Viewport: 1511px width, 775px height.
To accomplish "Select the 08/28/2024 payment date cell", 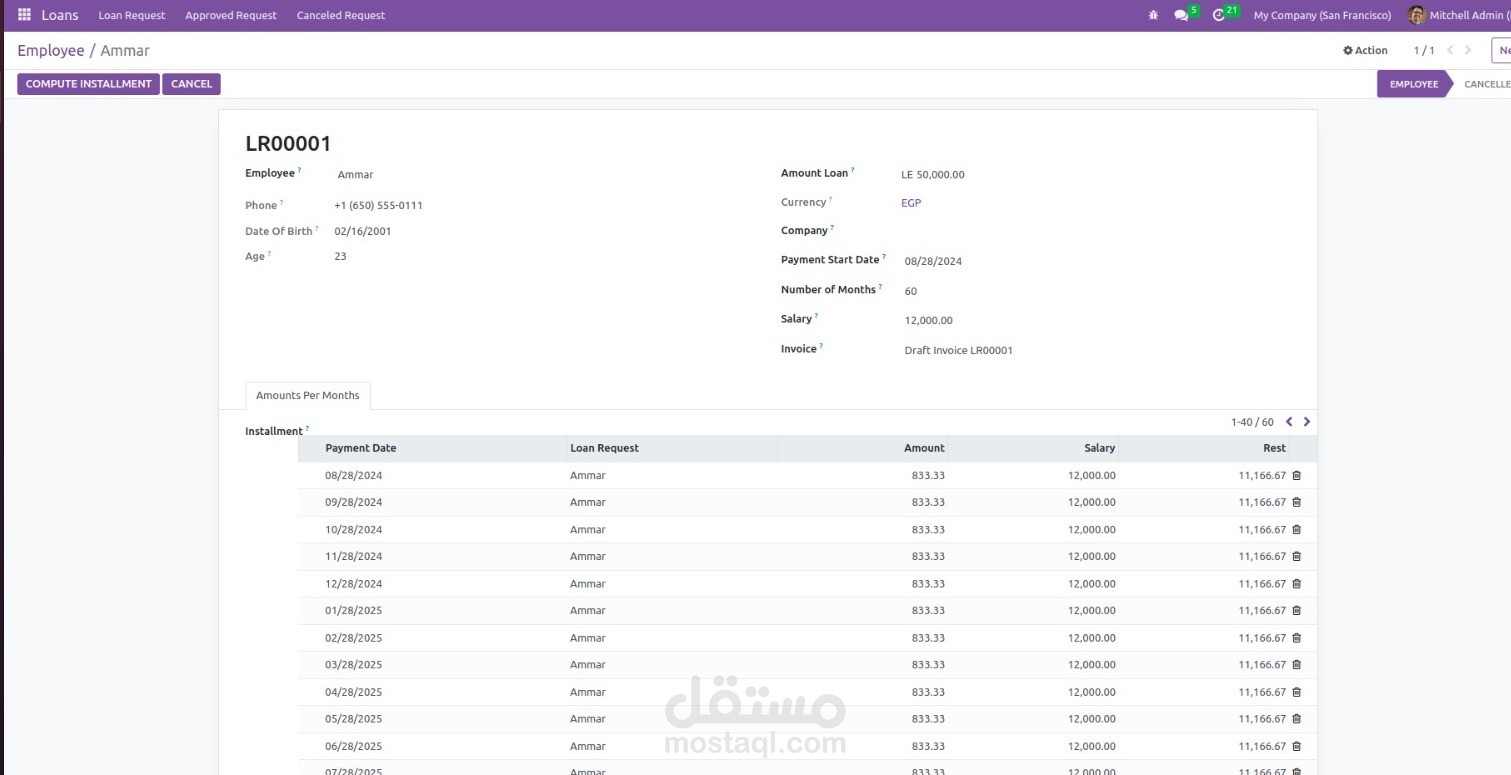I will 354,476.
